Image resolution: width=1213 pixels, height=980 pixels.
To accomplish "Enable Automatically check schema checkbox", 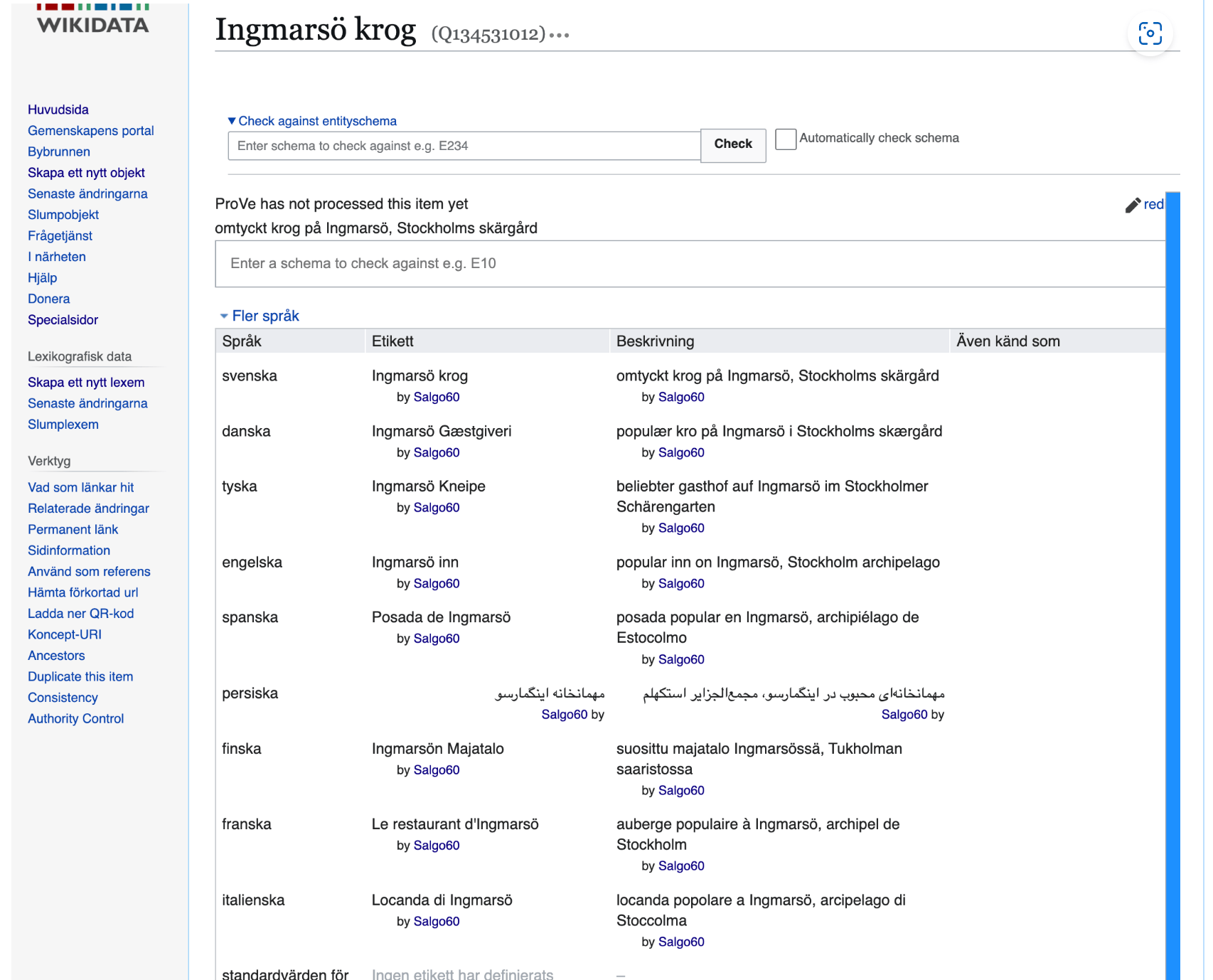I will (785, 139).
